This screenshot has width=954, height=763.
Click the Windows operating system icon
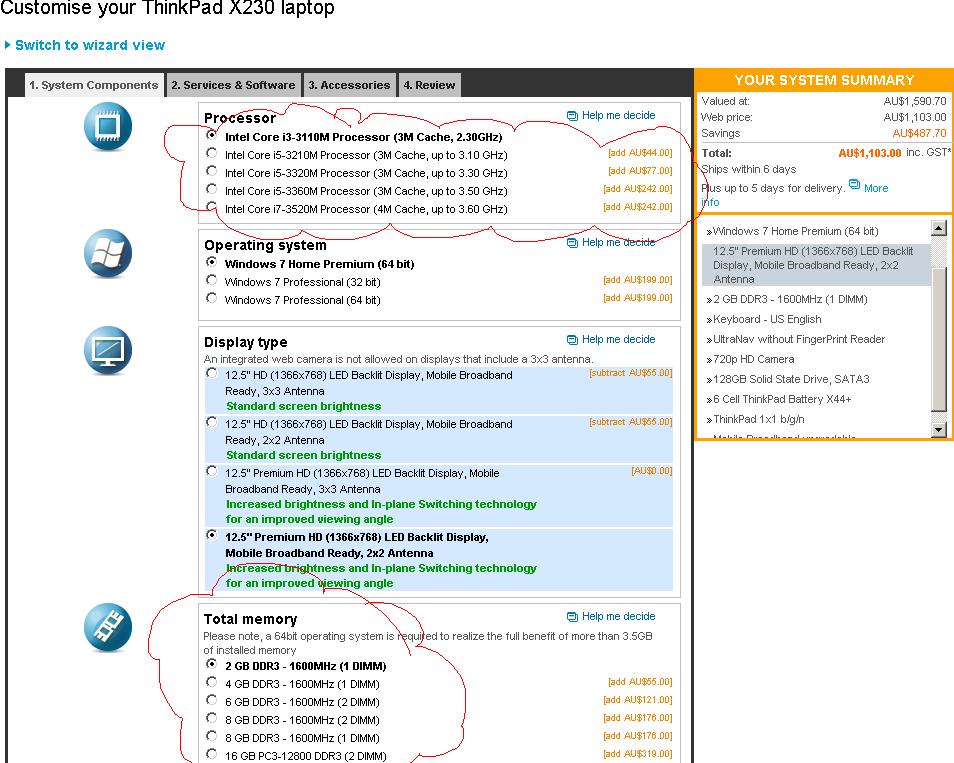(x=108, y=253)
